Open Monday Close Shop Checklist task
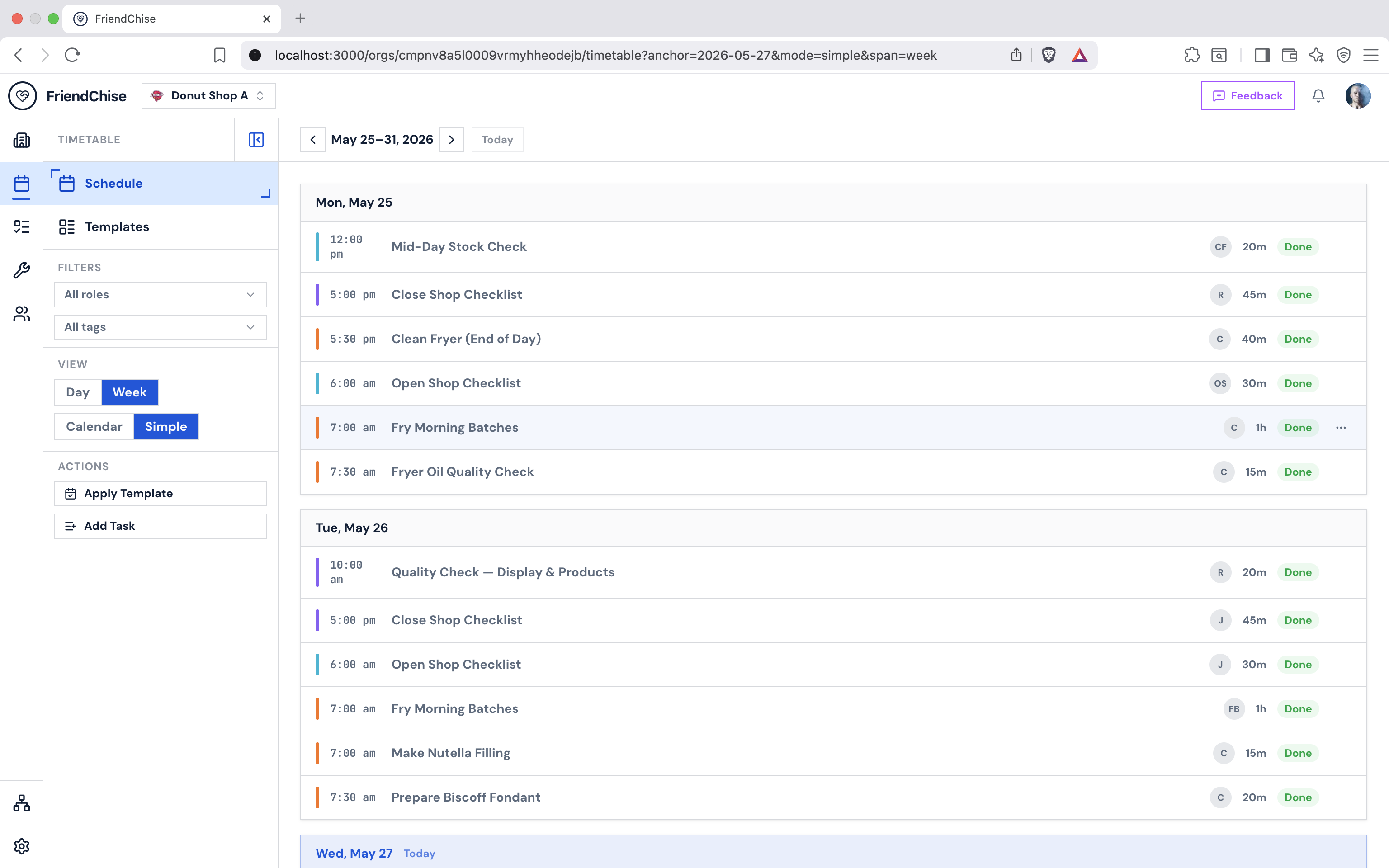The image size is (1389, 868). [x=833, y=295]
